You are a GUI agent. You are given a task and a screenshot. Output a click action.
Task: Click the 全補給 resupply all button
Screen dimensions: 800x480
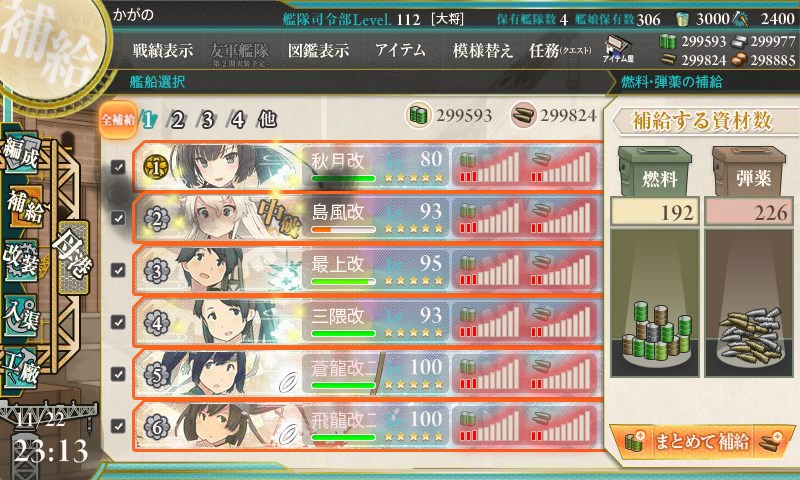[x=118, y=120]
